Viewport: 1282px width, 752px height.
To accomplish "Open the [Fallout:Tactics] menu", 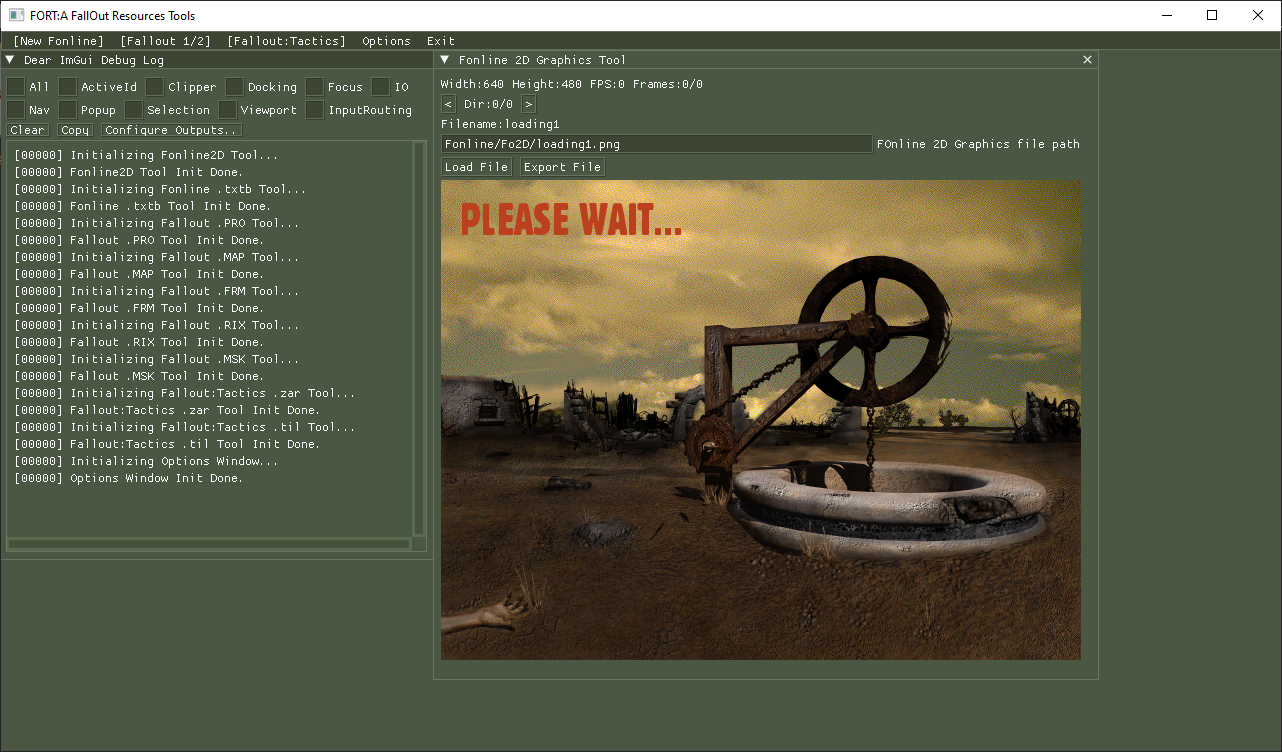I will coord(286,41).
